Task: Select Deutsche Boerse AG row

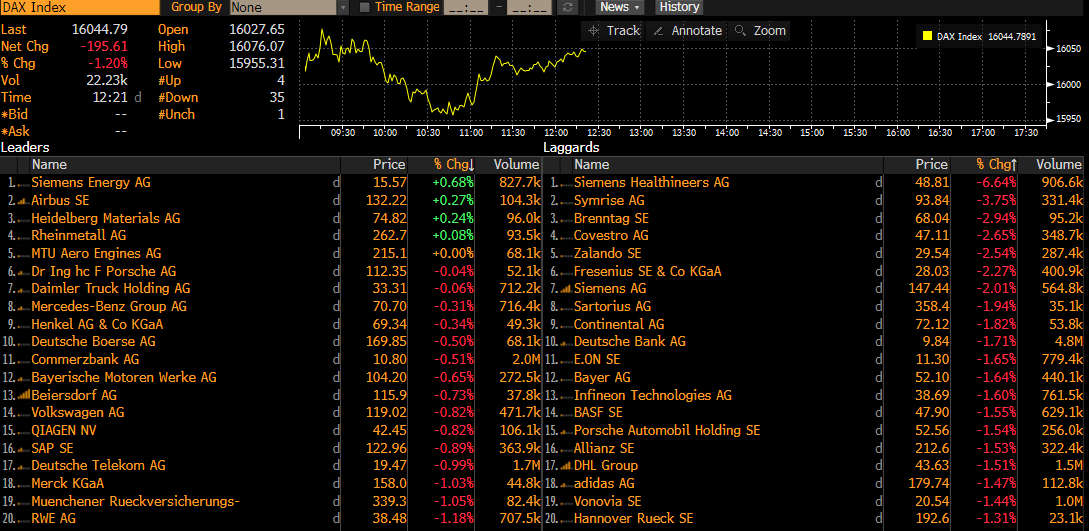Action: [271, 342]
